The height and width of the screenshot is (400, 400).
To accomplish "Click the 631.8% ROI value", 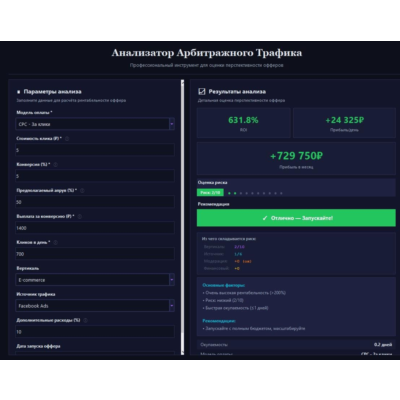I will point(243,120).
